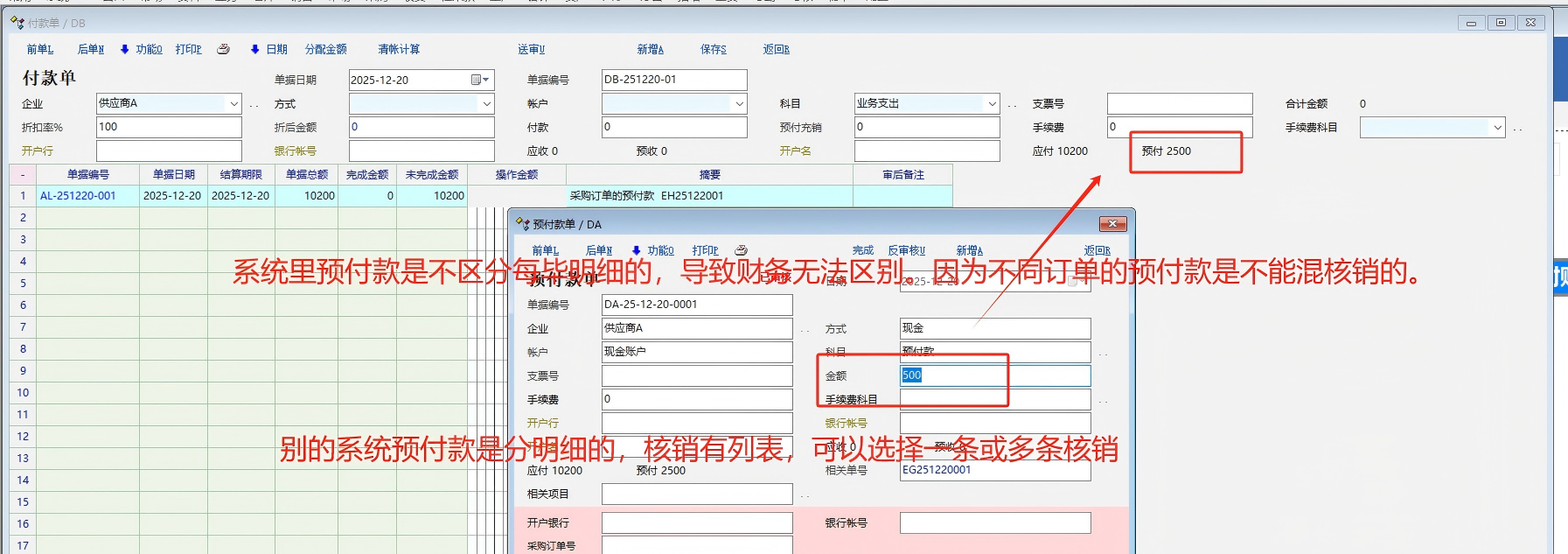Click the 金额 field containing 500
This screenshot has height=554, width=1568.
(x=994, y=375)
